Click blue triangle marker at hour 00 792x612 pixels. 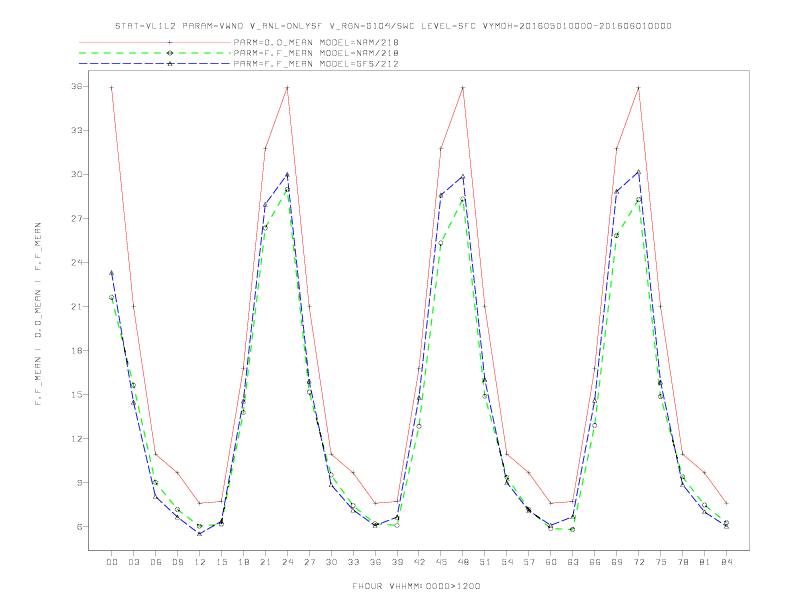pyautogui.click(x=112, y=273)
